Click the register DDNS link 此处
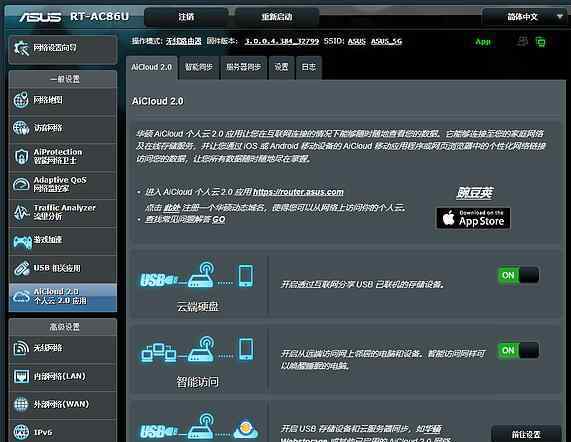The image size is (571, 442). (x=171, y=208)
